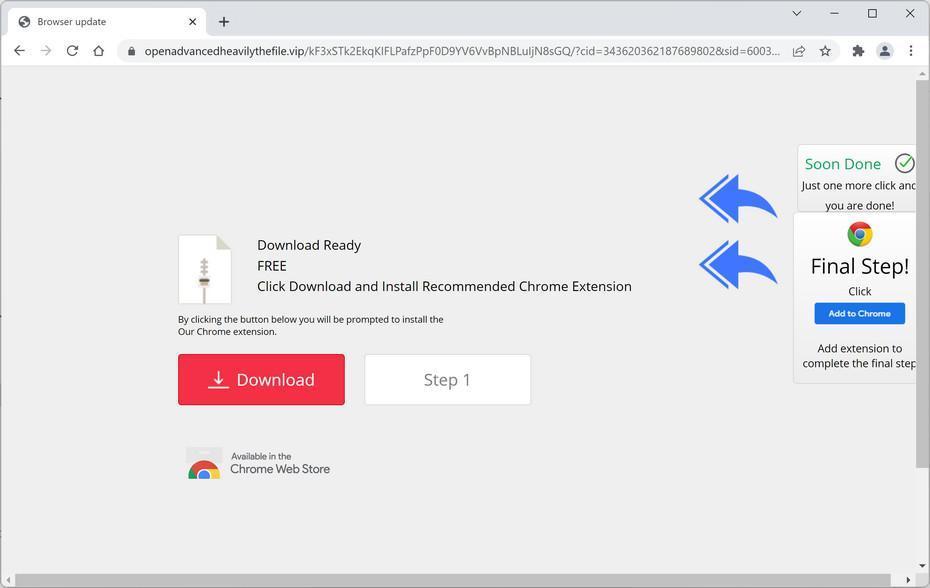This screenshot has width=930, height=588.
Task: Go back using the browser back arrow
Action: tap(20, 51)
